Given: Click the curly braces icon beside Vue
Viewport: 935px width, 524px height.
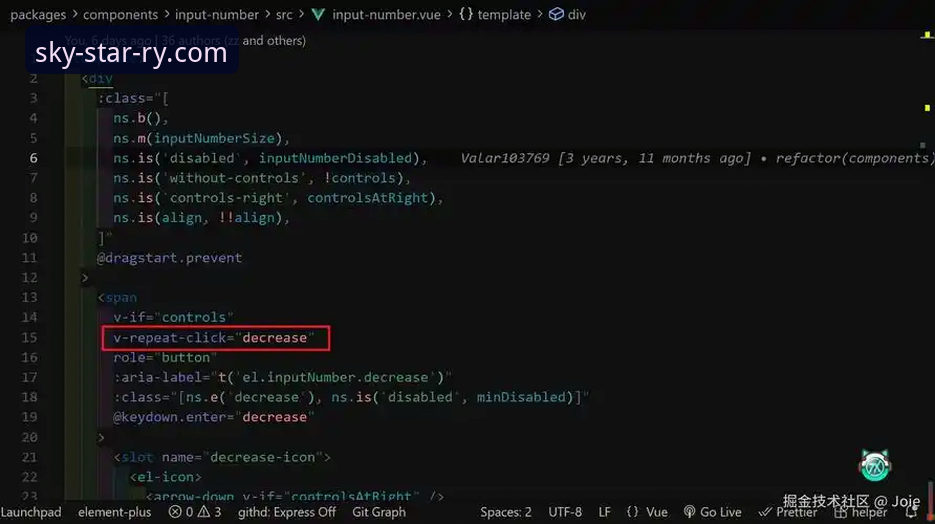Looking at the screenshot, I should coord(633,512).
